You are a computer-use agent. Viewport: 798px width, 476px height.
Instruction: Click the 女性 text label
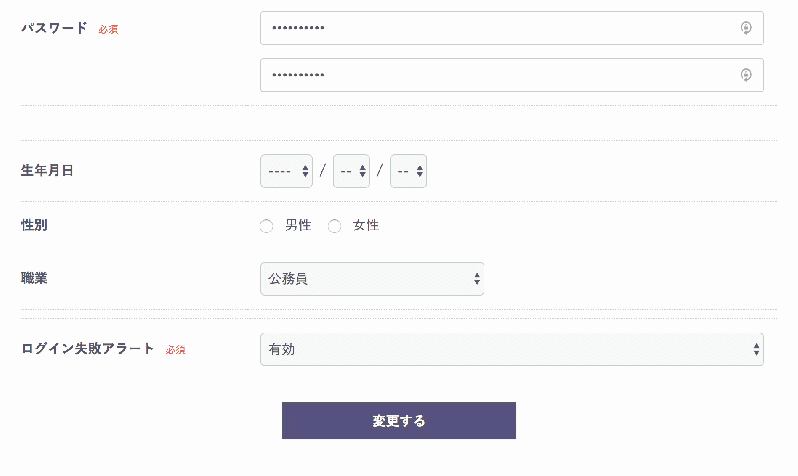[x=366, y=225]
